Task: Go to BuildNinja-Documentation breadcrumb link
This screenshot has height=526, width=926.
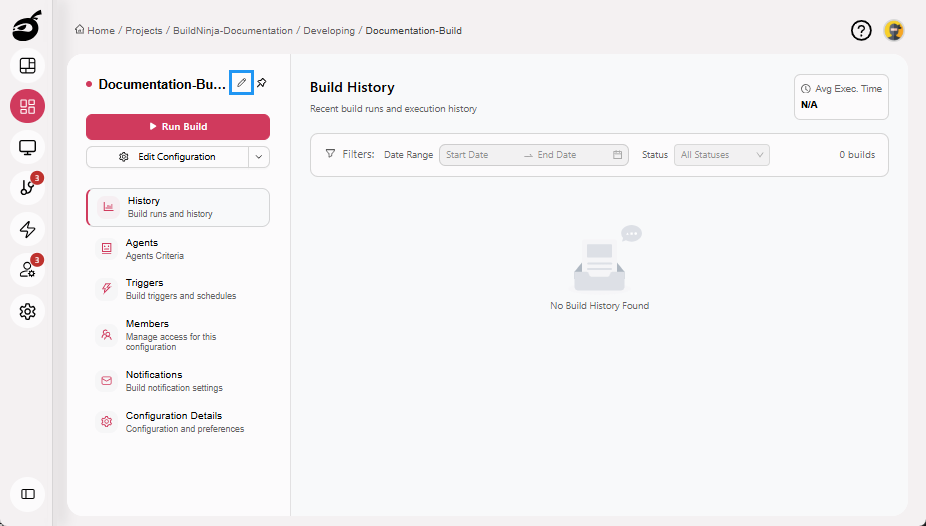Action: click(x=233, y=31)
